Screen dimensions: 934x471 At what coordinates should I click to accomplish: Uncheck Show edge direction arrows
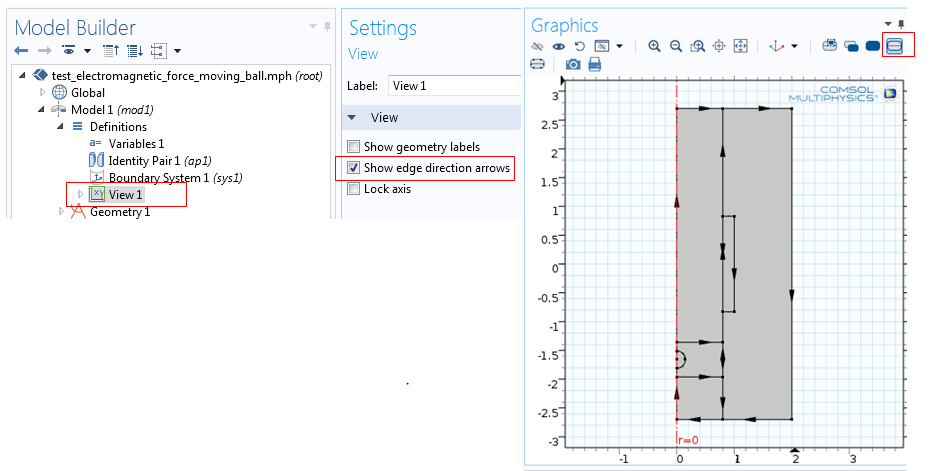[x=354, y=168]
